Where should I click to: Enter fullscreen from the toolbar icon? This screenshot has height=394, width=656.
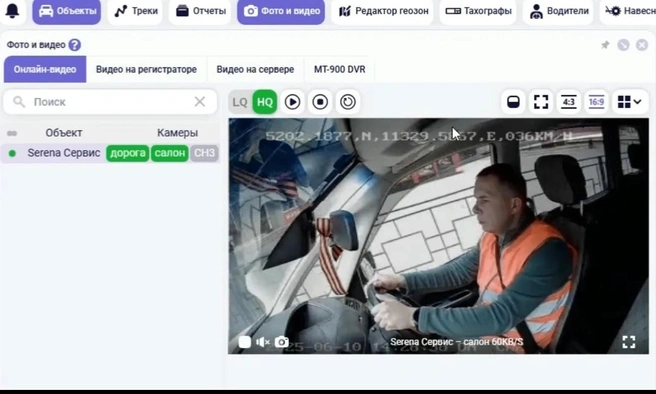pyautogui.click(x=541, y=102)
